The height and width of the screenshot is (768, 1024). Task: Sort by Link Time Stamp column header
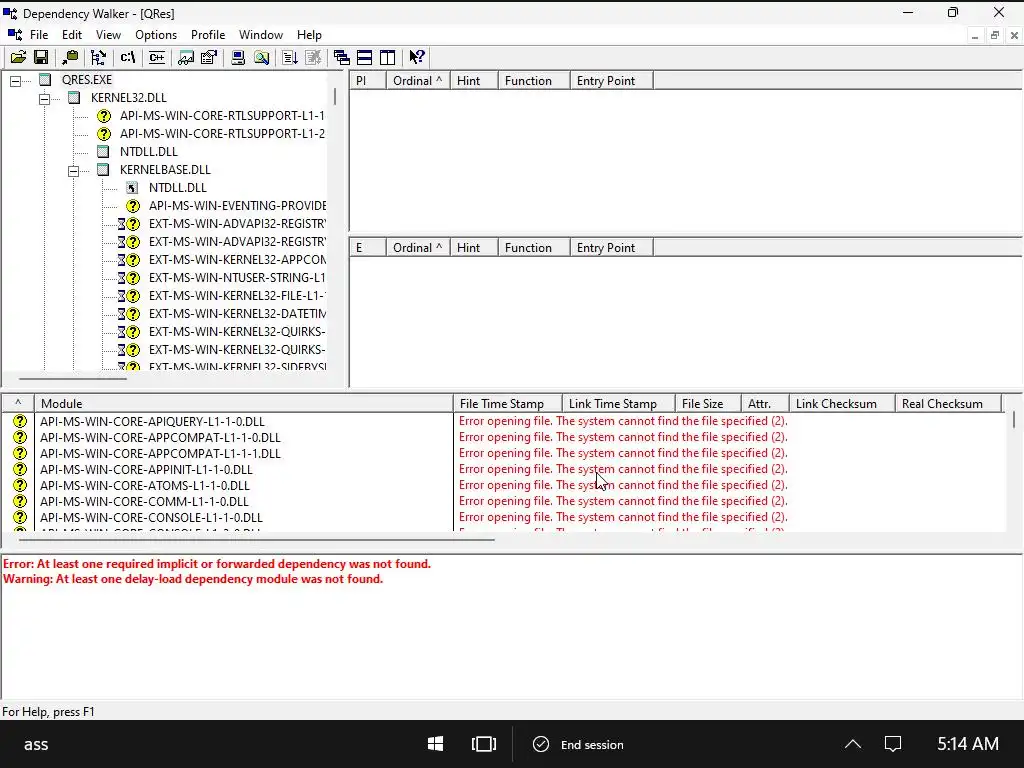tap(618, 404)
